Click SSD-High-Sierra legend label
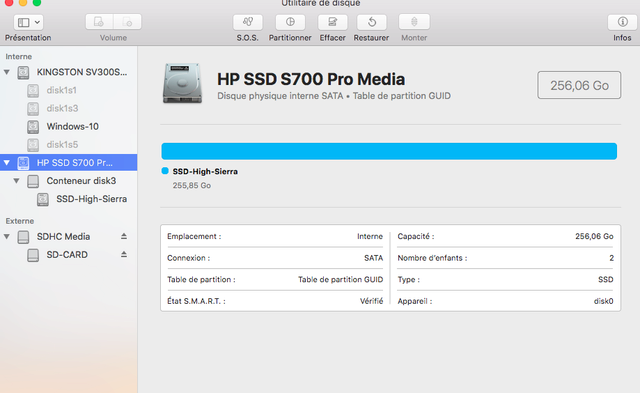640x393 pixels. pyautogui.click(x=205, y=171)
